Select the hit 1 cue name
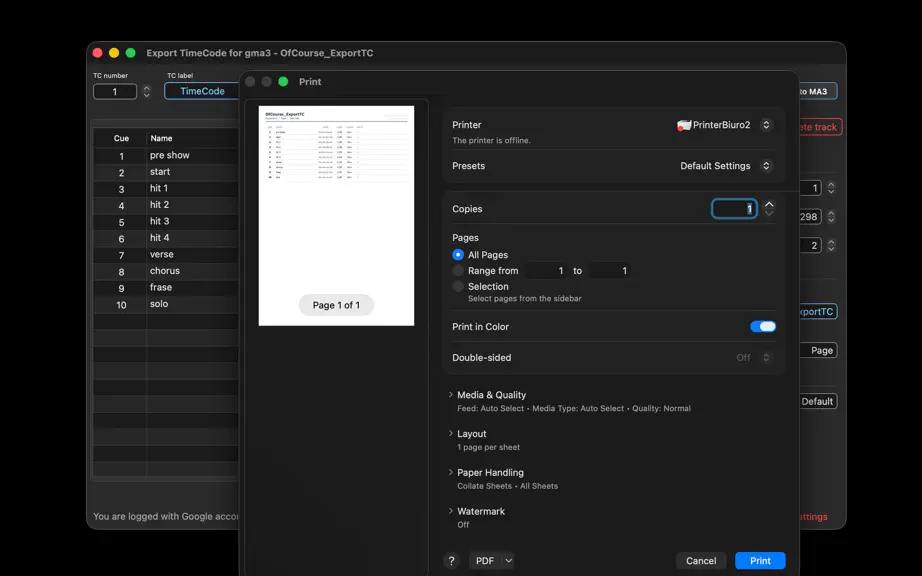Screen dimensions: 922x576 159,188
